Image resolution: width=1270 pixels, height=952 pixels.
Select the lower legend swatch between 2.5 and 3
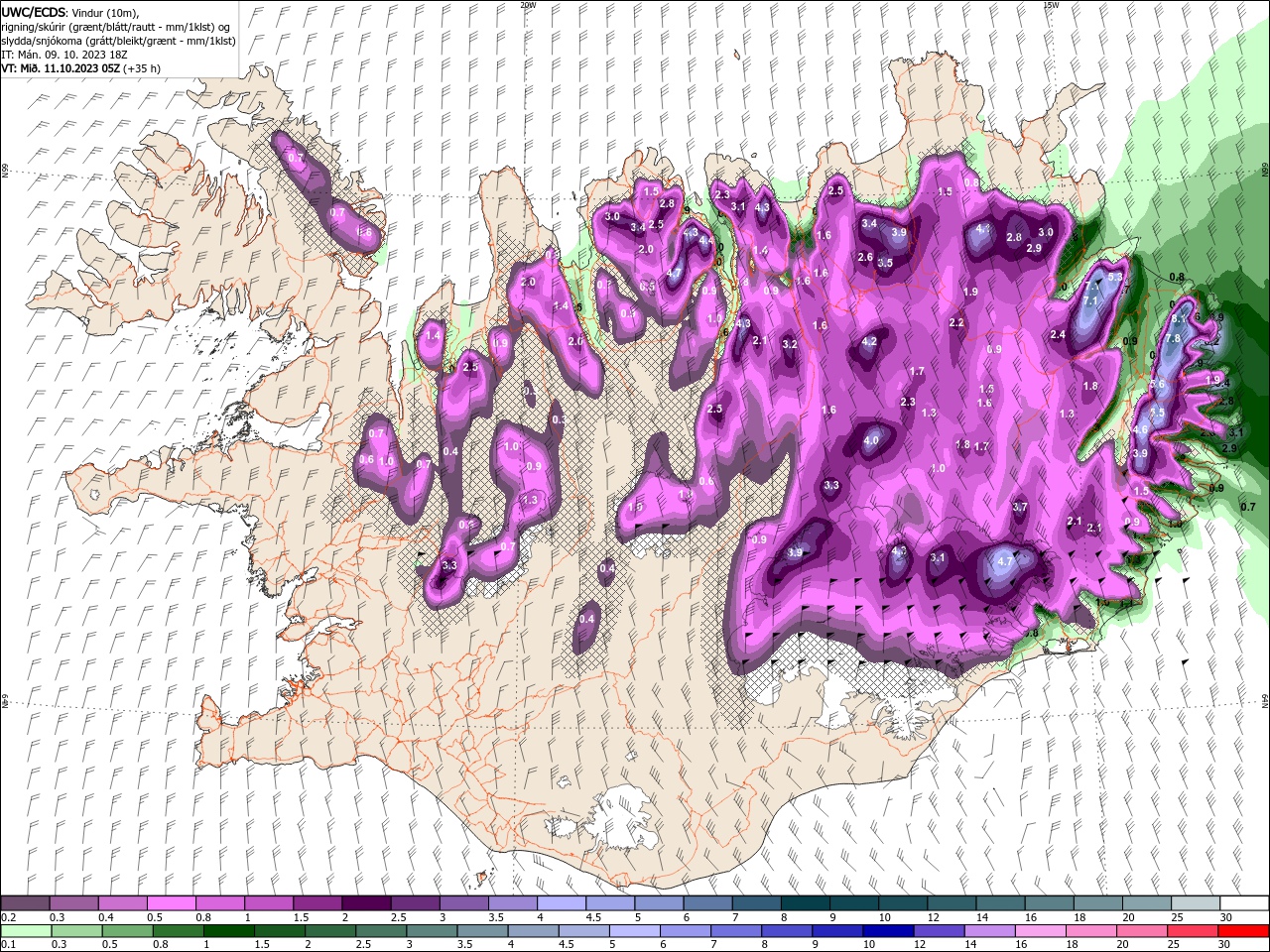click(x=380, y=931)
